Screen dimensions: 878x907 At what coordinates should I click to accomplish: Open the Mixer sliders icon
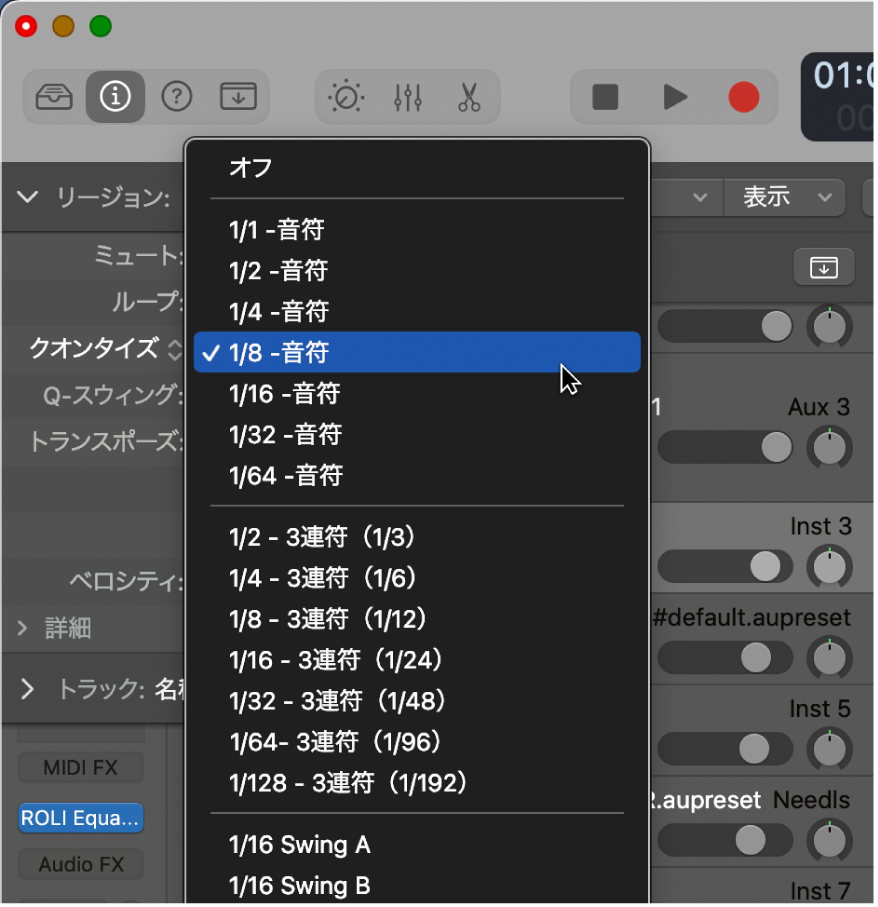click(x=408, y=97)
